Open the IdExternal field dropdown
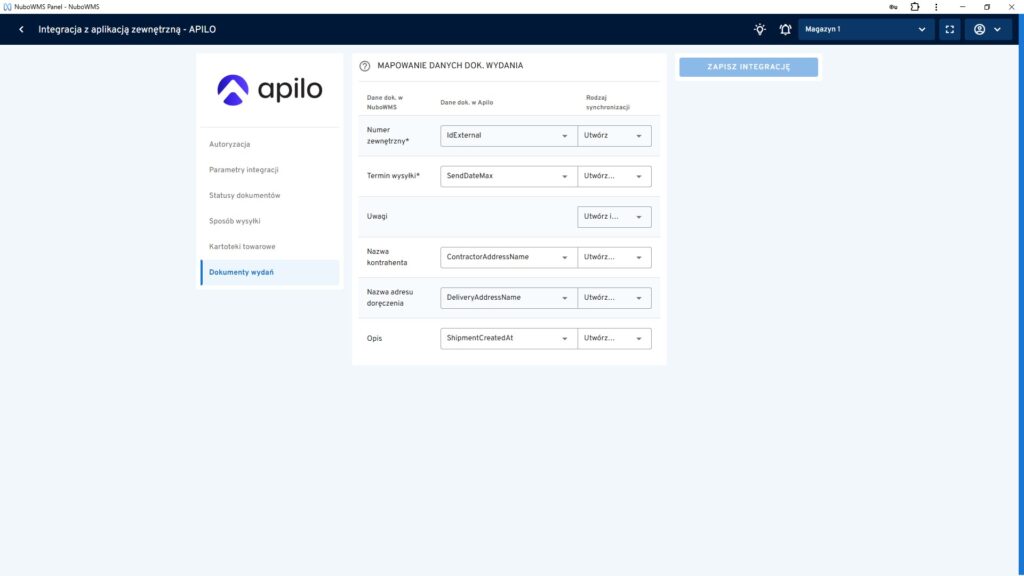Screen dimensions: 1024x576 pyautogui.click(x=508, y=136)
